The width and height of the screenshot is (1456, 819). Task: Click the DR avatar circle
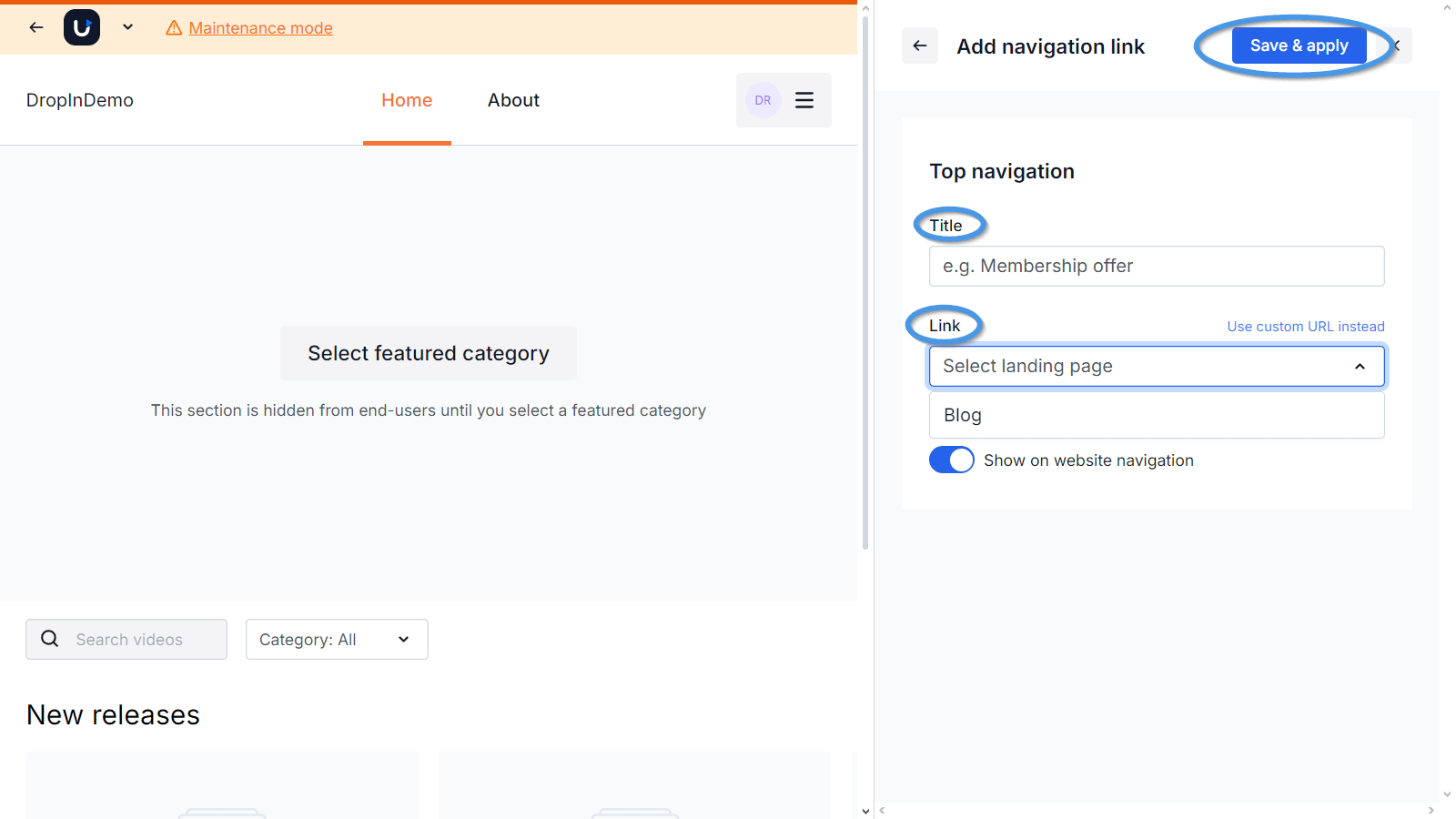[x=763, y=100]
